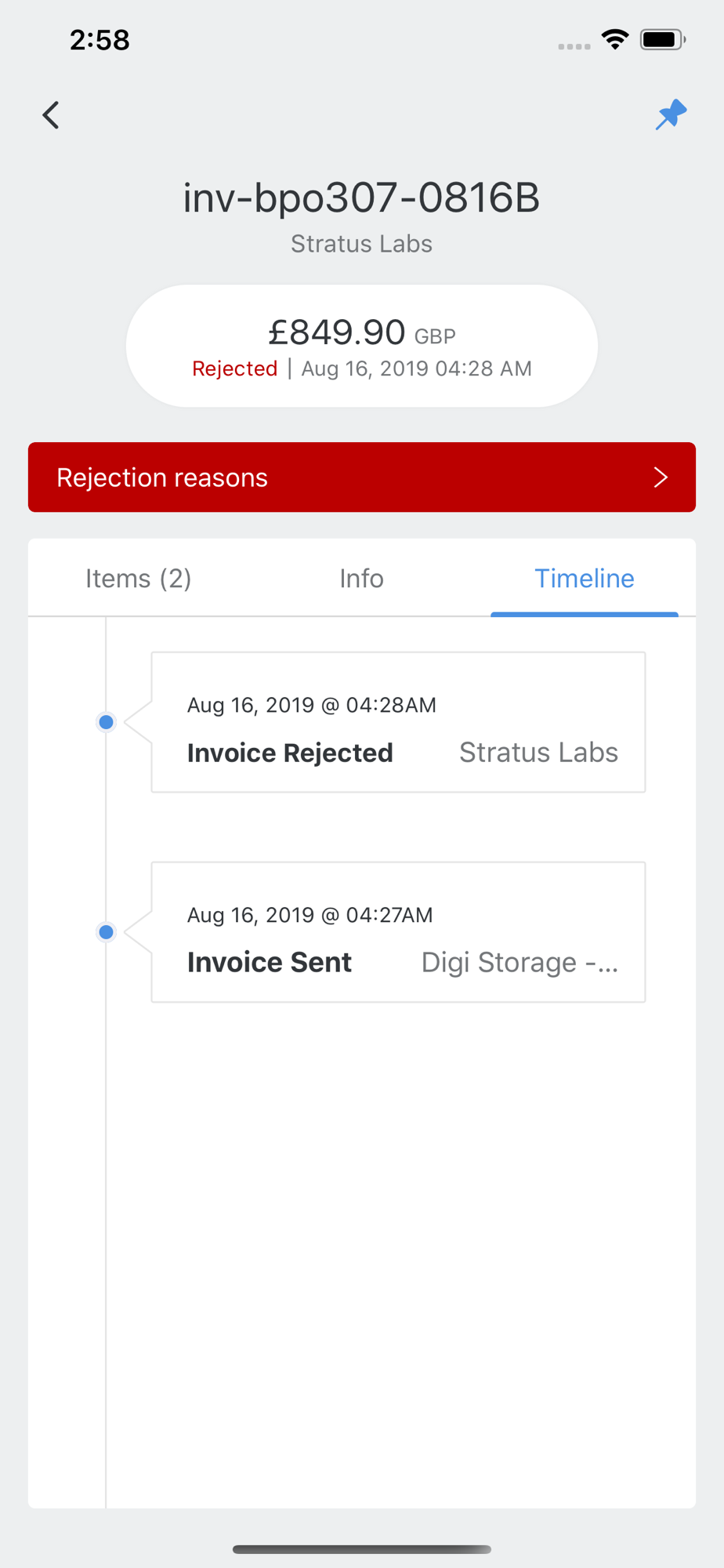Tap the truncated Digi Storage name
Image resolution: width=724 pixels, height=1568 pixels.
pyautogui.click(x=519, y=963)
